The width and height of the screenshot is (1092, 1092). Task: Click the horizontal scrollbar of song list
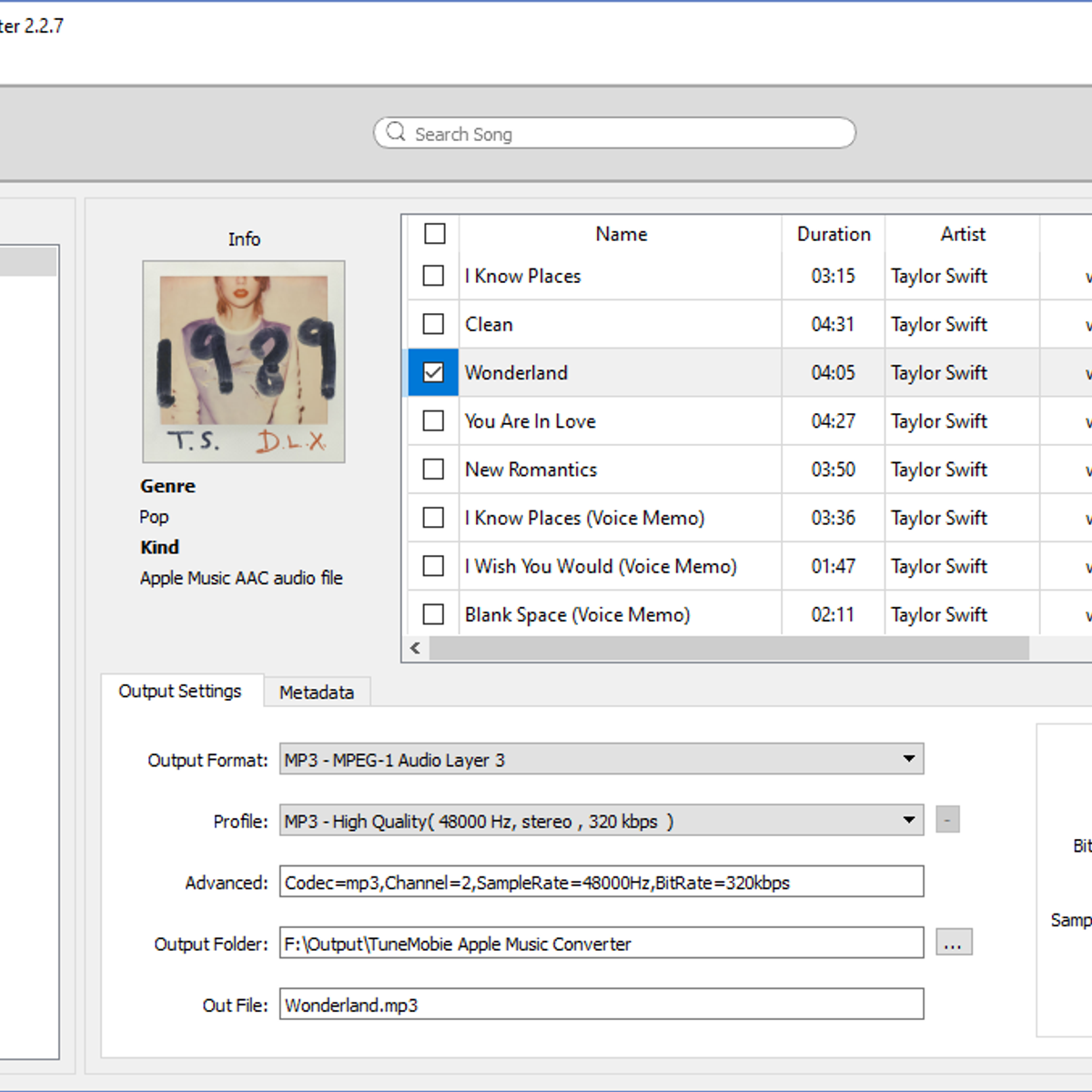point(728,648)
